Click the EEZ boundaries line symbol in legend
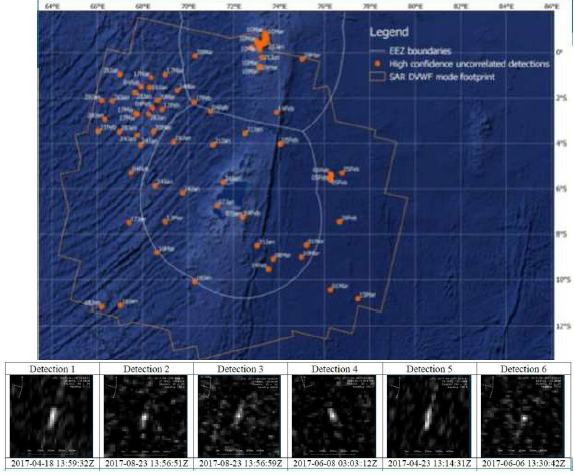 click(x=377, y=51)
